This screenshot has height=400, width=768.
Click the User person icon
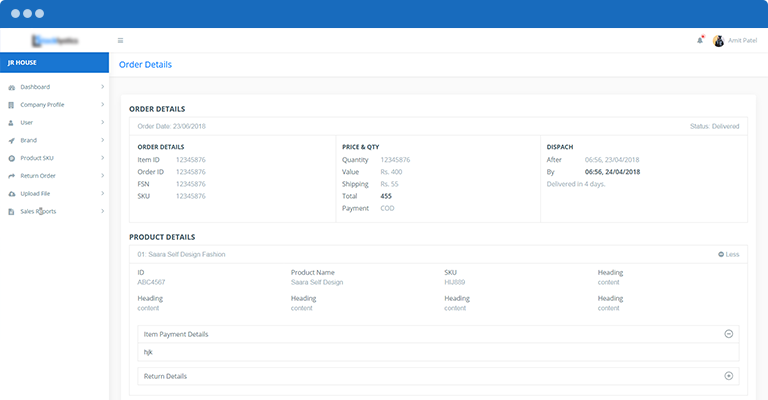(x=11, y=123)
